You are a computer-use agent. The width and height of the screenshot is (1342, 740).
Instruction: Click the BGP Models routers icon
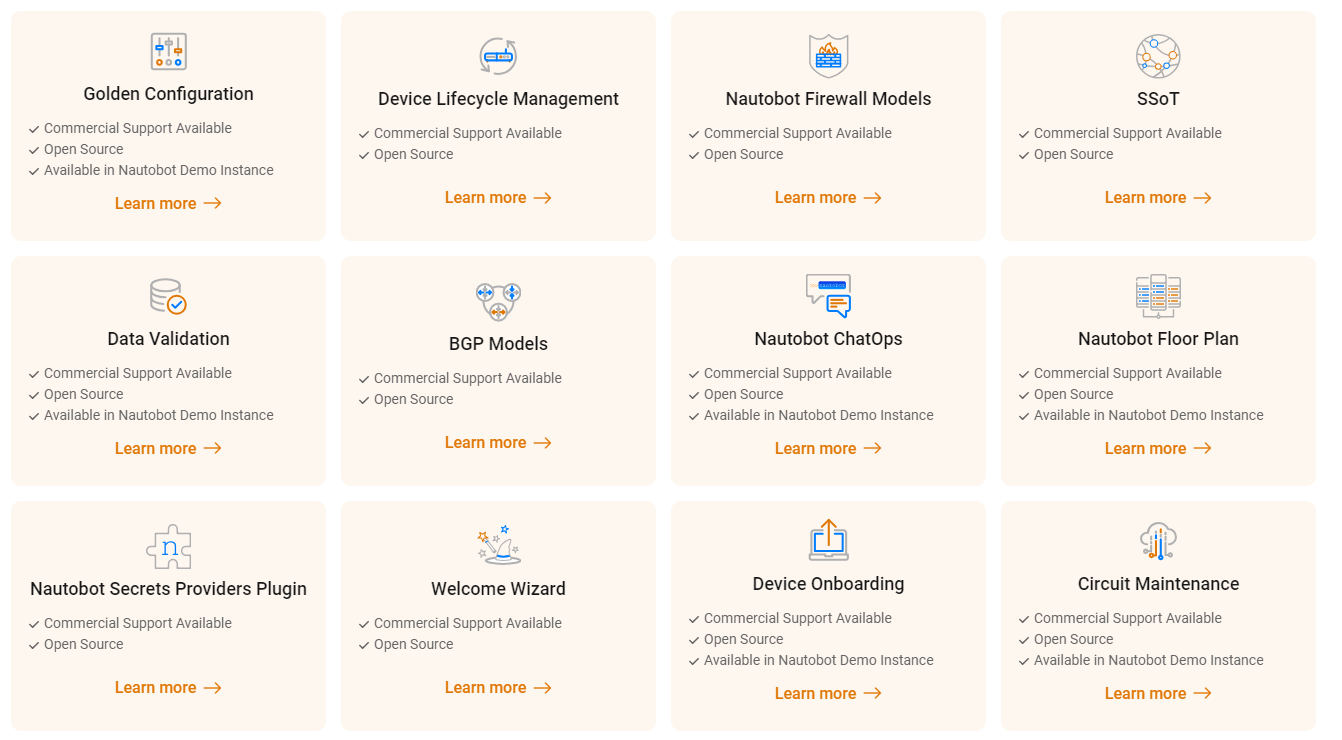click(498, 300)
